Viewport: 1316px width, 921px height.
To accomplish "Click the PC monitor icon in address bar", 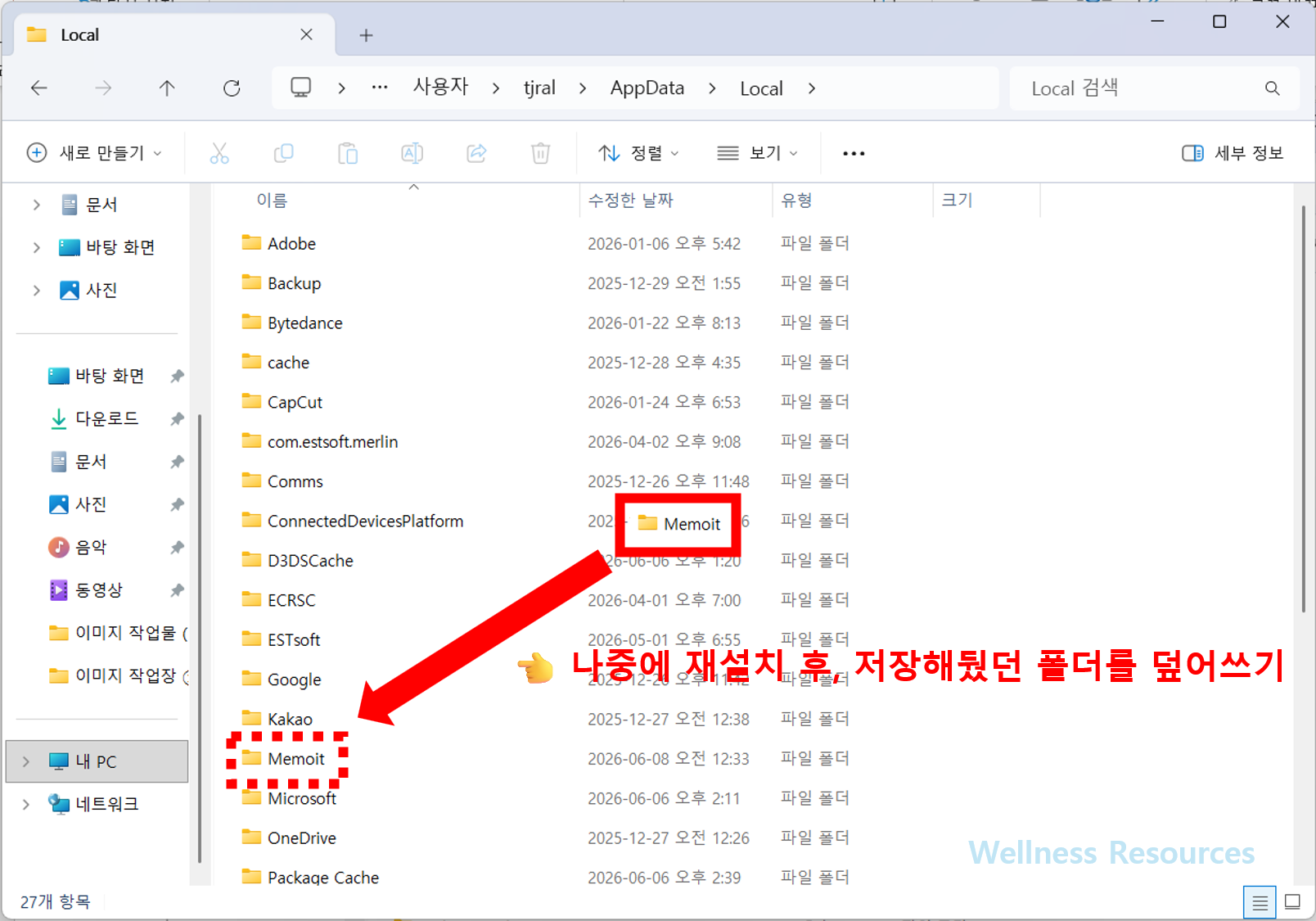I will coord(301,88).
